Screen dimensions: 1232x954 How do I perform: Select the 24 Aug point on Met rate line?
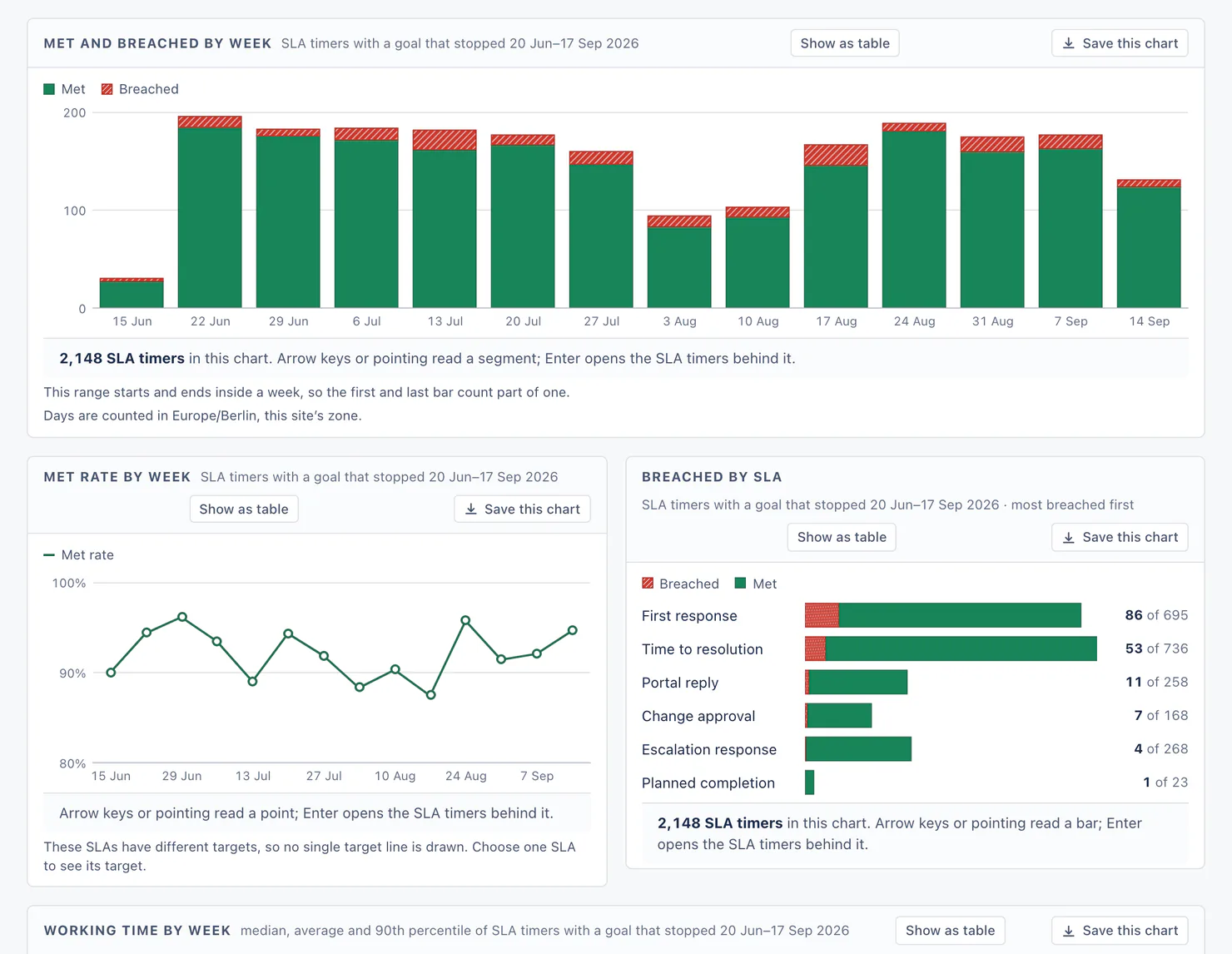465,620
